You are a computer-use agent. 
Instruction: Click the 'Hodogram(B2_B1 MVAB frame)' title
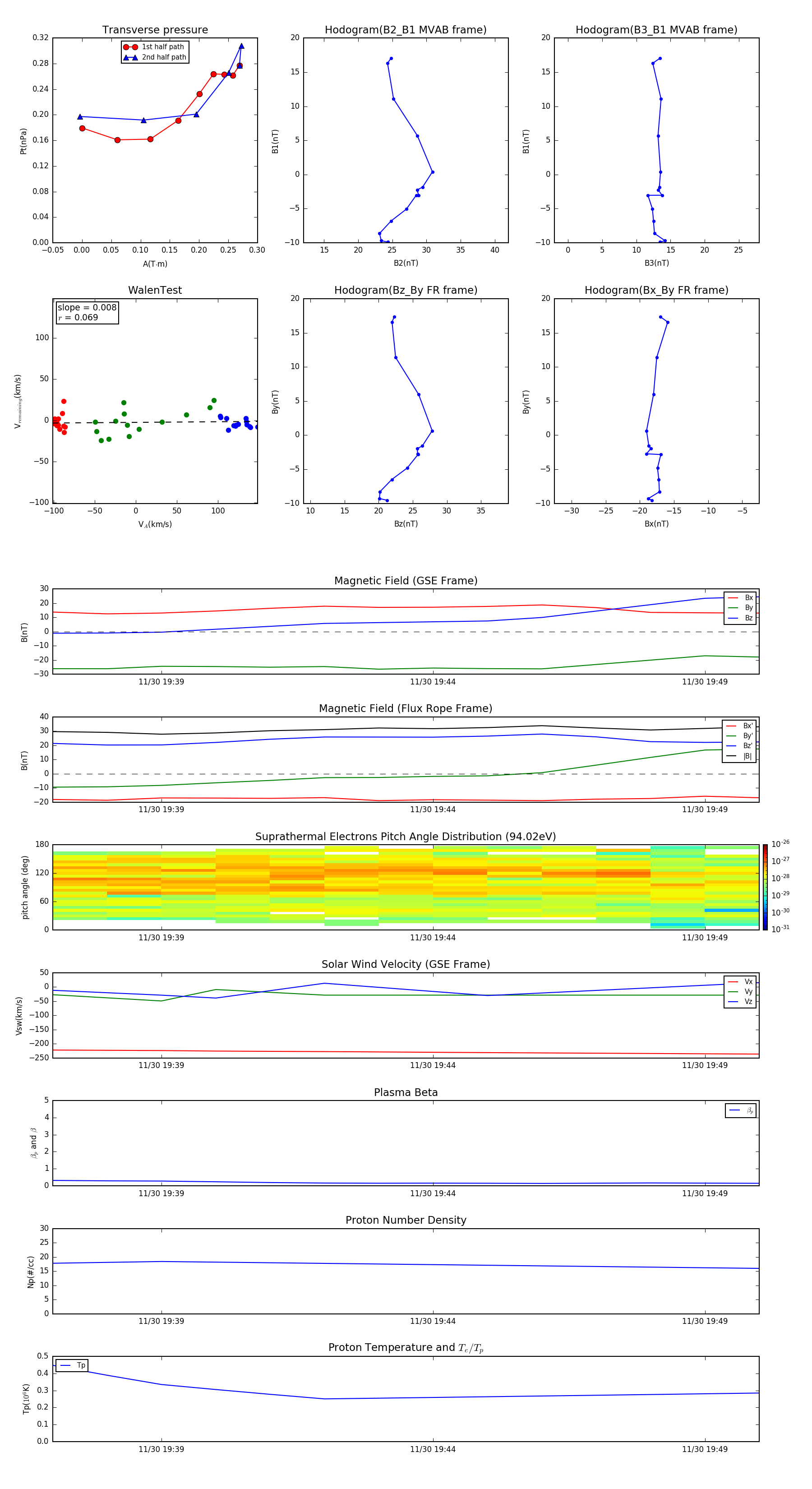406,30
